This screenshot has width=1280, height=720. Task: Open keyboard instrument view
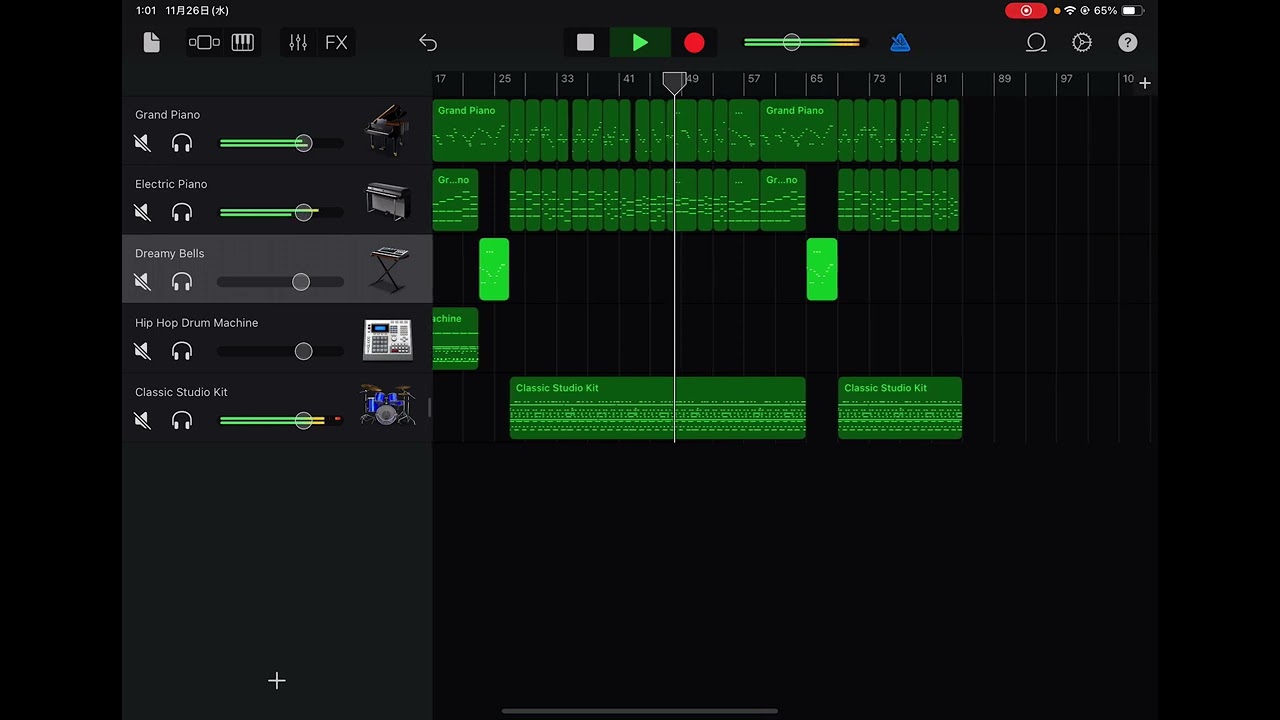click(x=243, y=42)
